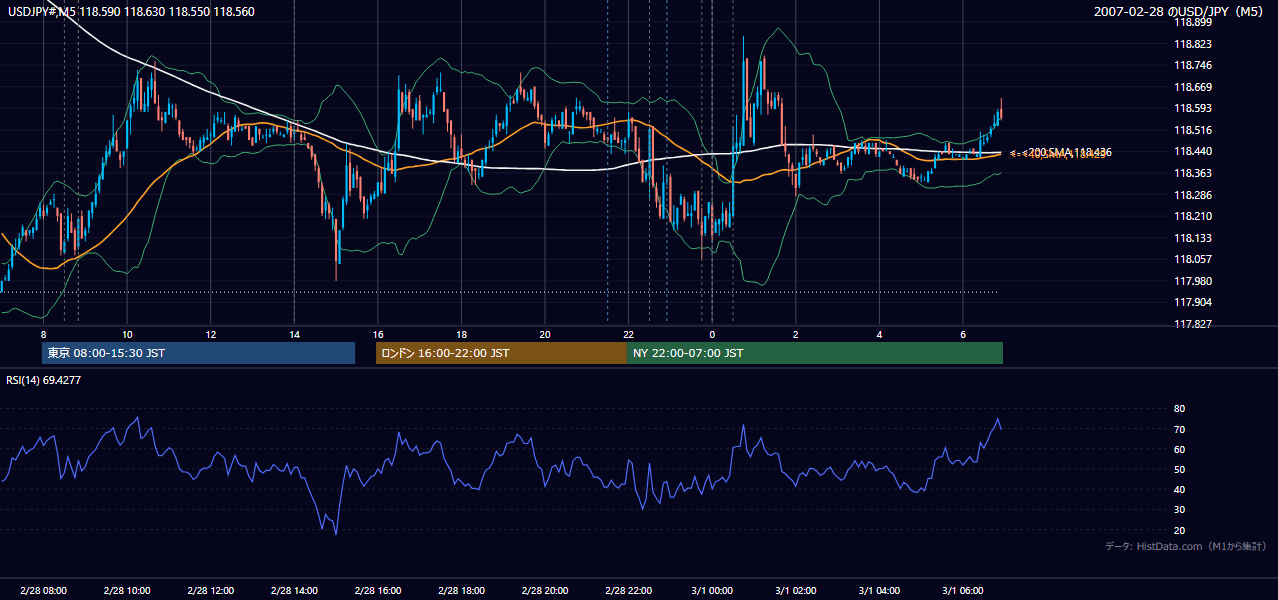Click hour label 12 on price chart time axis
This screenshot has width=1278, height=600.
[x=211, y=334]
